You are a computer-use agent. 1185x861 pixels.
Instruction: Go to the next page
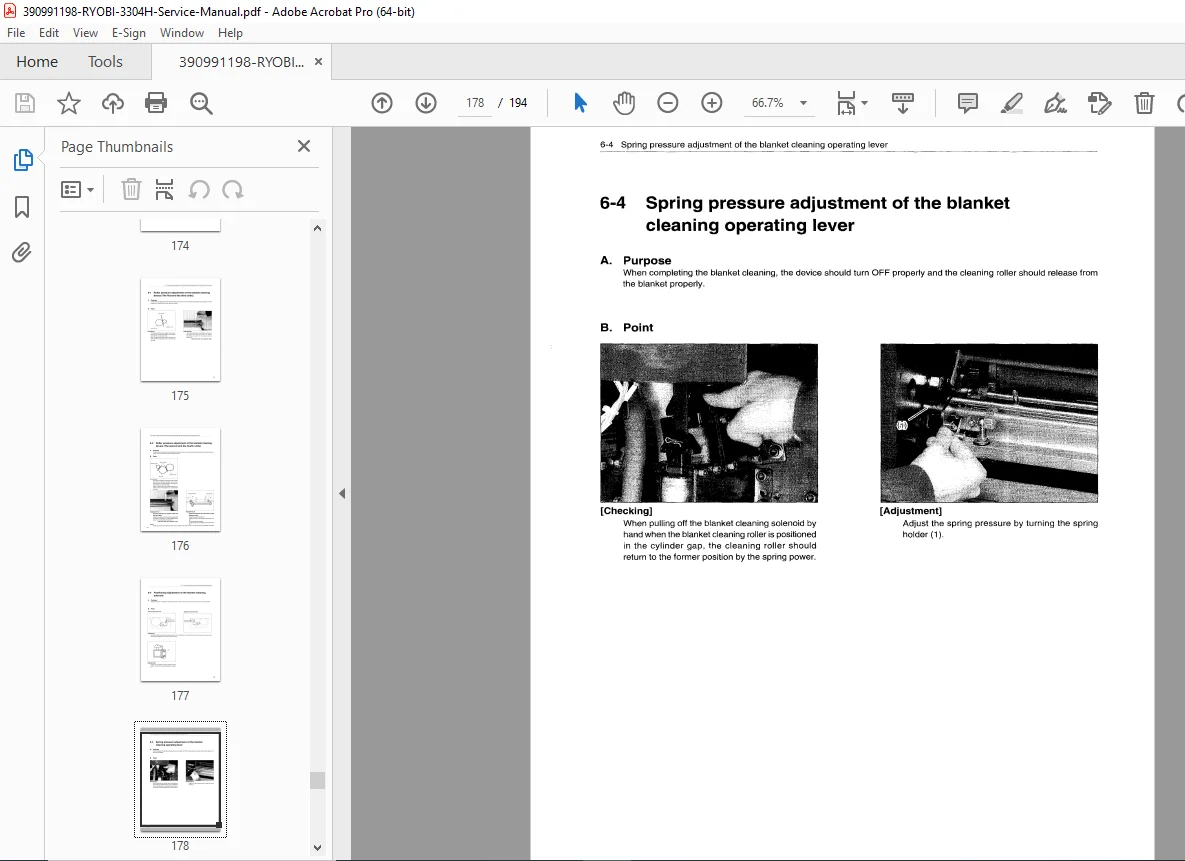pos(426,103)
